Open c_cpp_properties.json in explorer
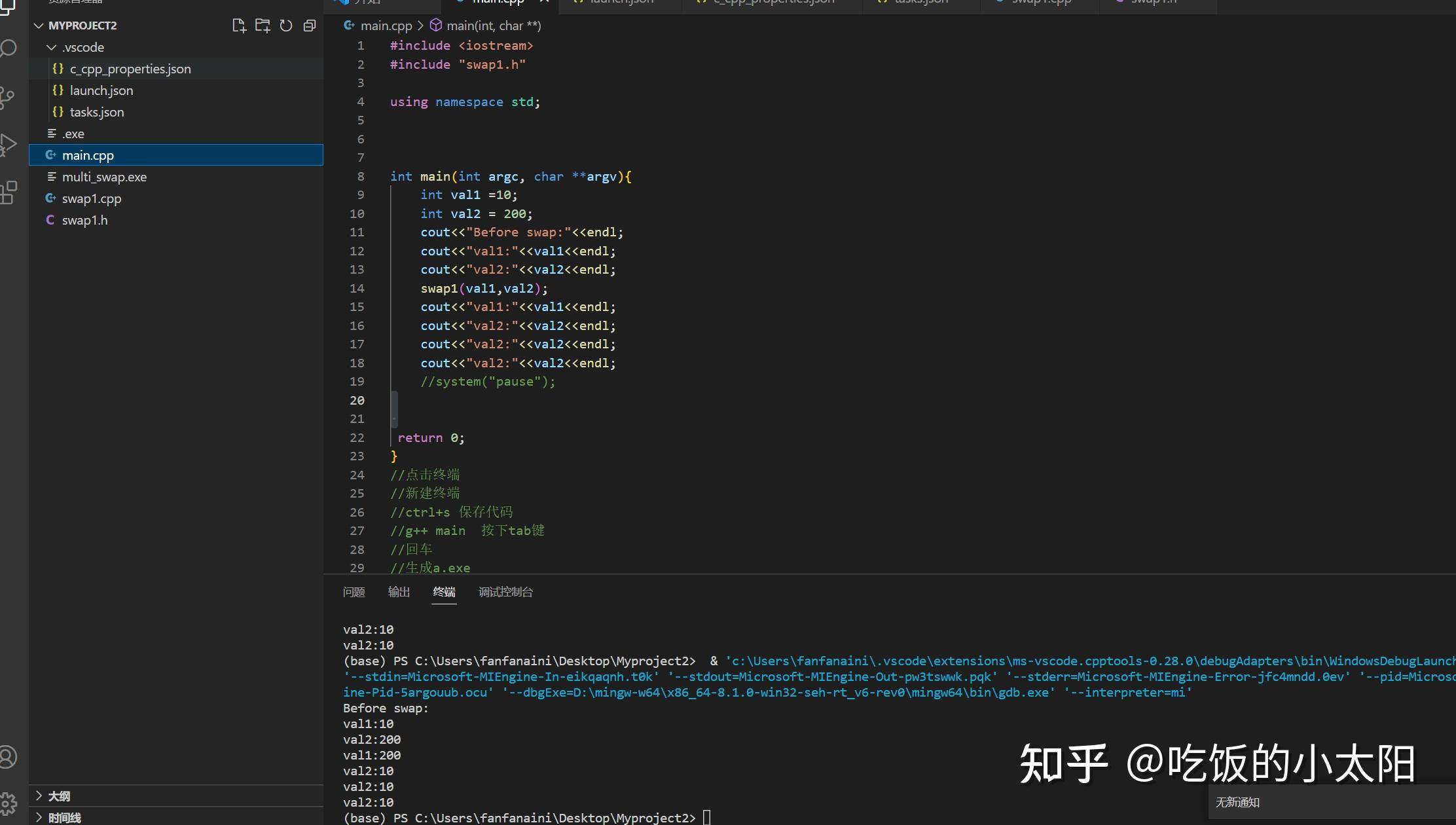The width and height of the screenshot is (1456, 825). click(176, 69)
